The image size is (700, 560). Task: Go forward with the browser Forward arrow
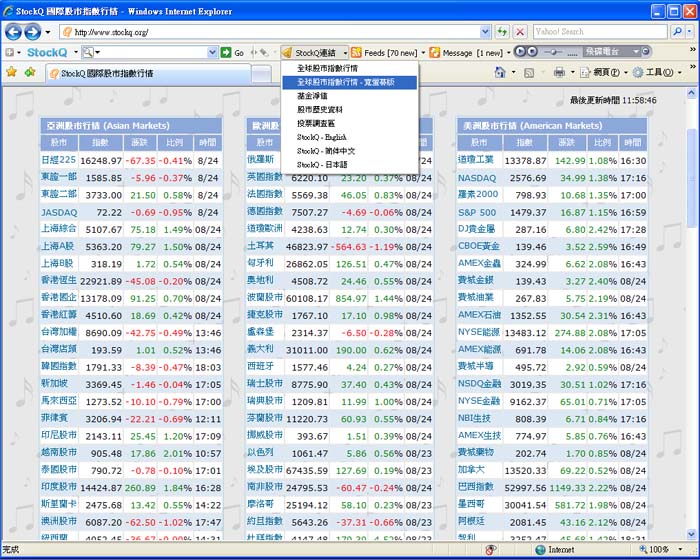[32, 32]
